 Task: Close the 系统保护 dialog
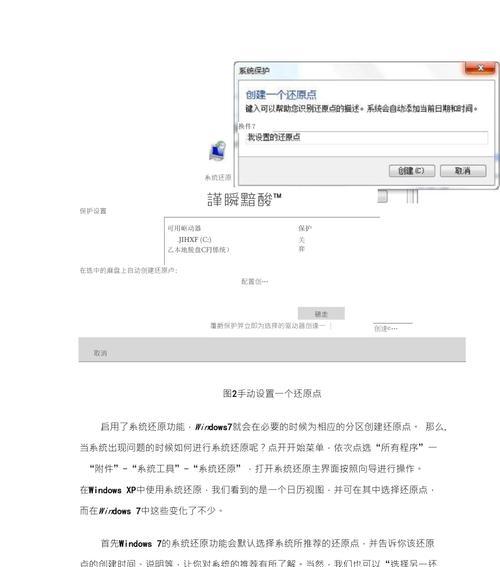point(480,68)
